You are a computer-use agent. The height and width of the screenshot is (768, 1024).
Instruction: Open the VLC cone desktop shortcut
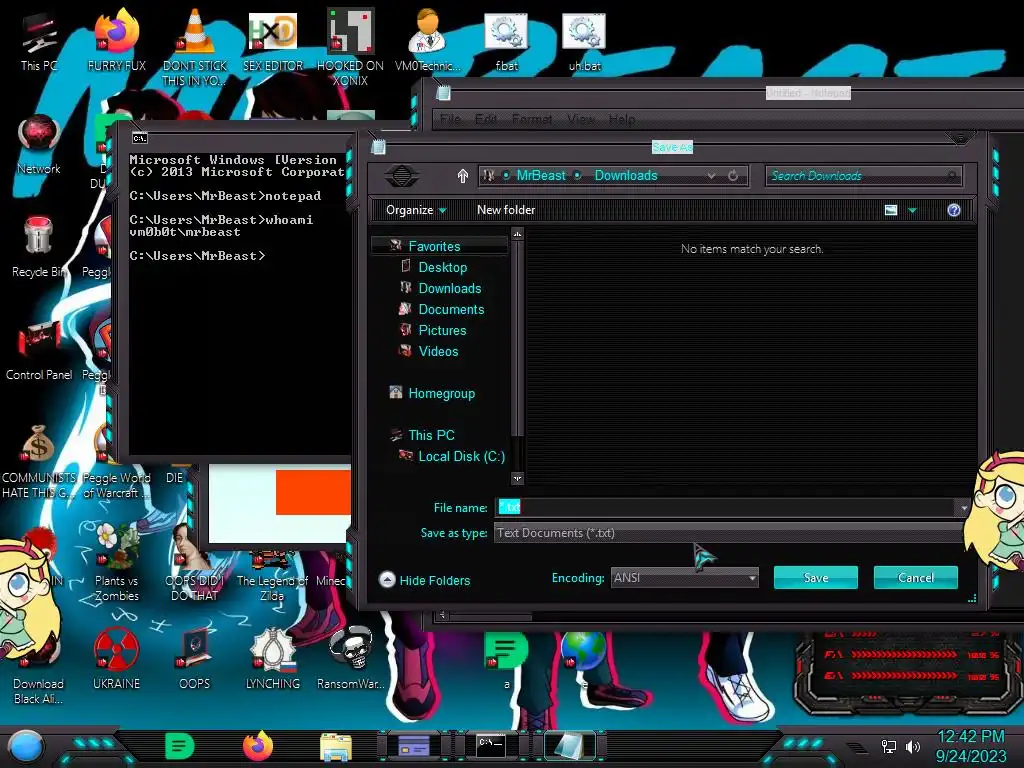195,47
